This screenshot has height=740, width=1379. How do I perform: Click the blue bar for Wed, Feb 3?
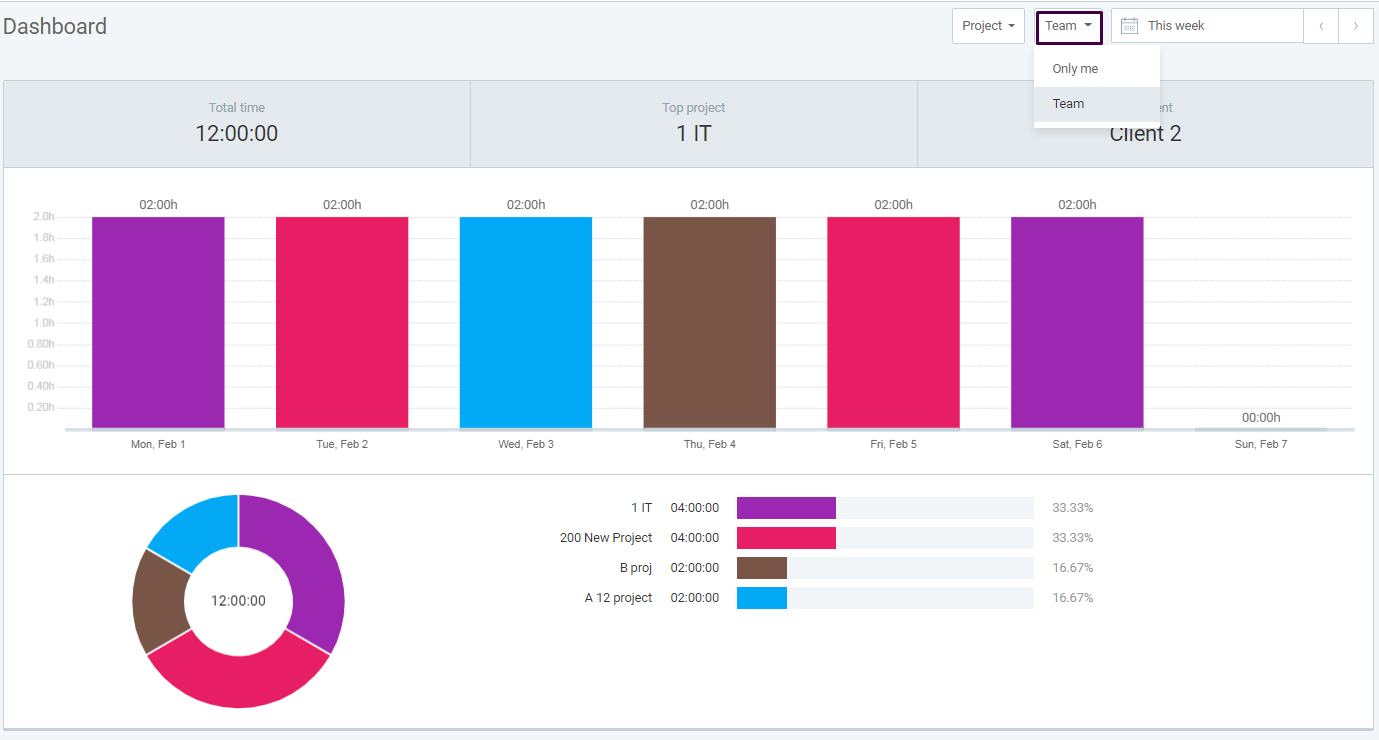(x=525, y=320)
